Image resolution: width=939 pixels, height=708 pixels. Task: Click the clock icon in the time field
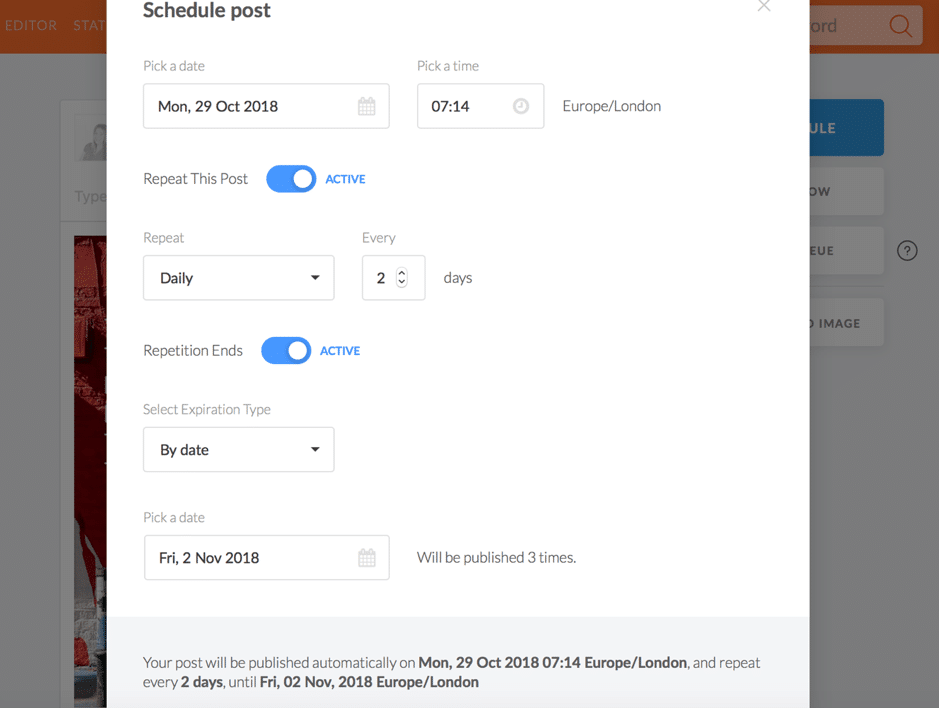[521, 106]
